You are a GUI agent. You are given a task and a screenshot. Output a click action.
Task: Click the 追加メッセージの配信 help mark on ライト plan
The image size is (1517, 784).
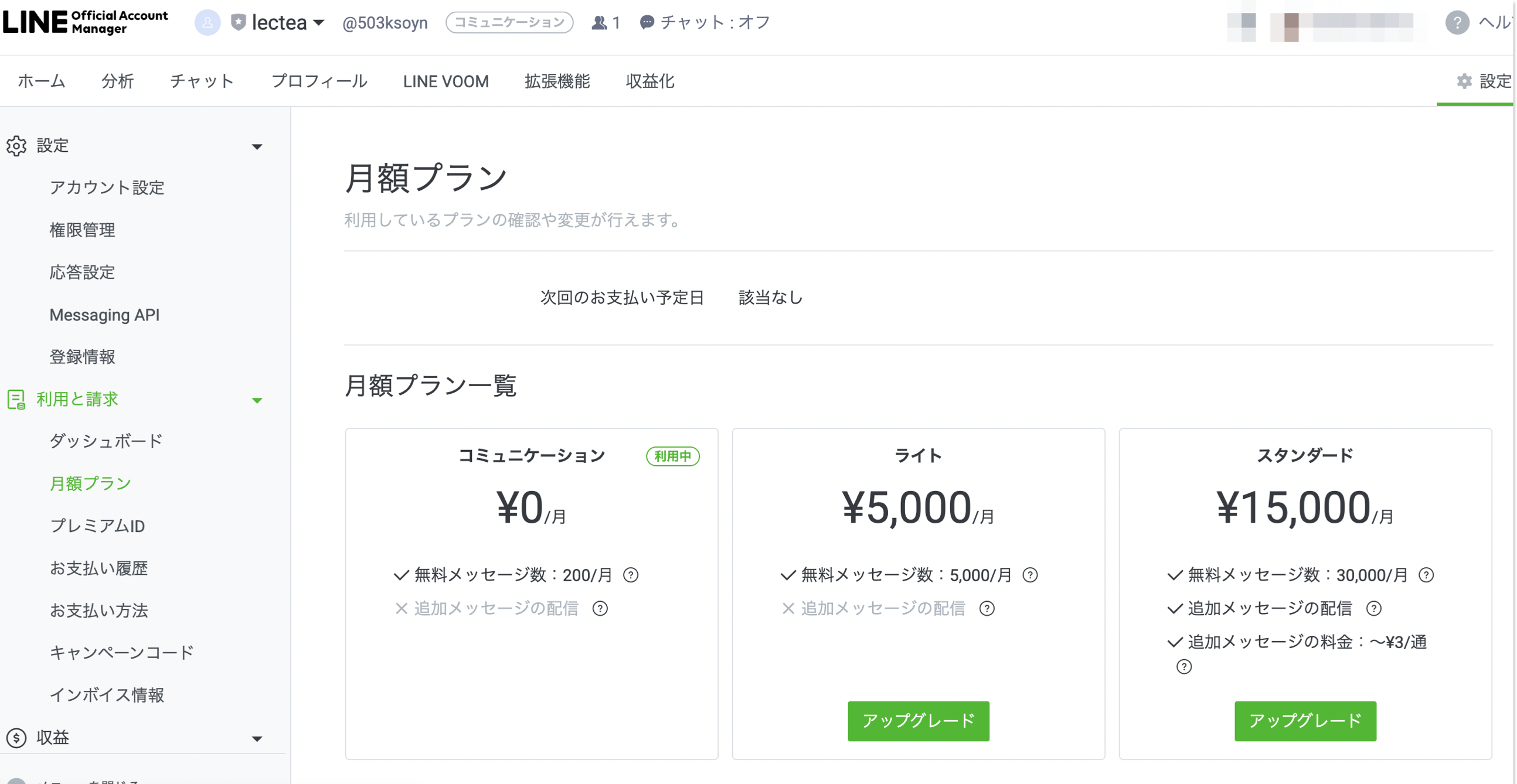coord(987,609)
